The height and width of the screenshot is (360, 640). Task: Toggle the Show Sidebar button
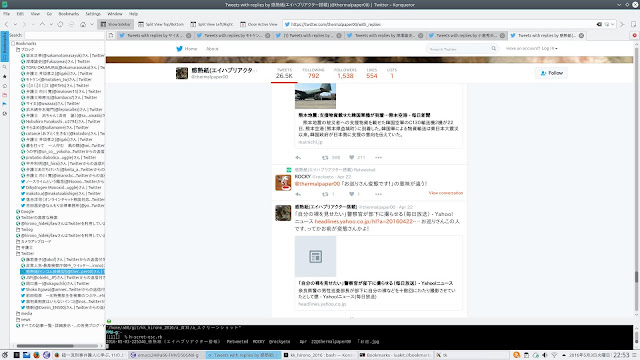click(x=116, y=24)
